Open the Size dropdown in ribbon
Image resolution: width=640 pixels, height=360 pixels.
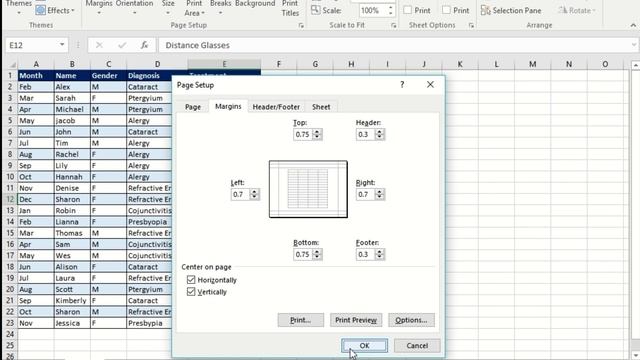[x=168, y=7]
